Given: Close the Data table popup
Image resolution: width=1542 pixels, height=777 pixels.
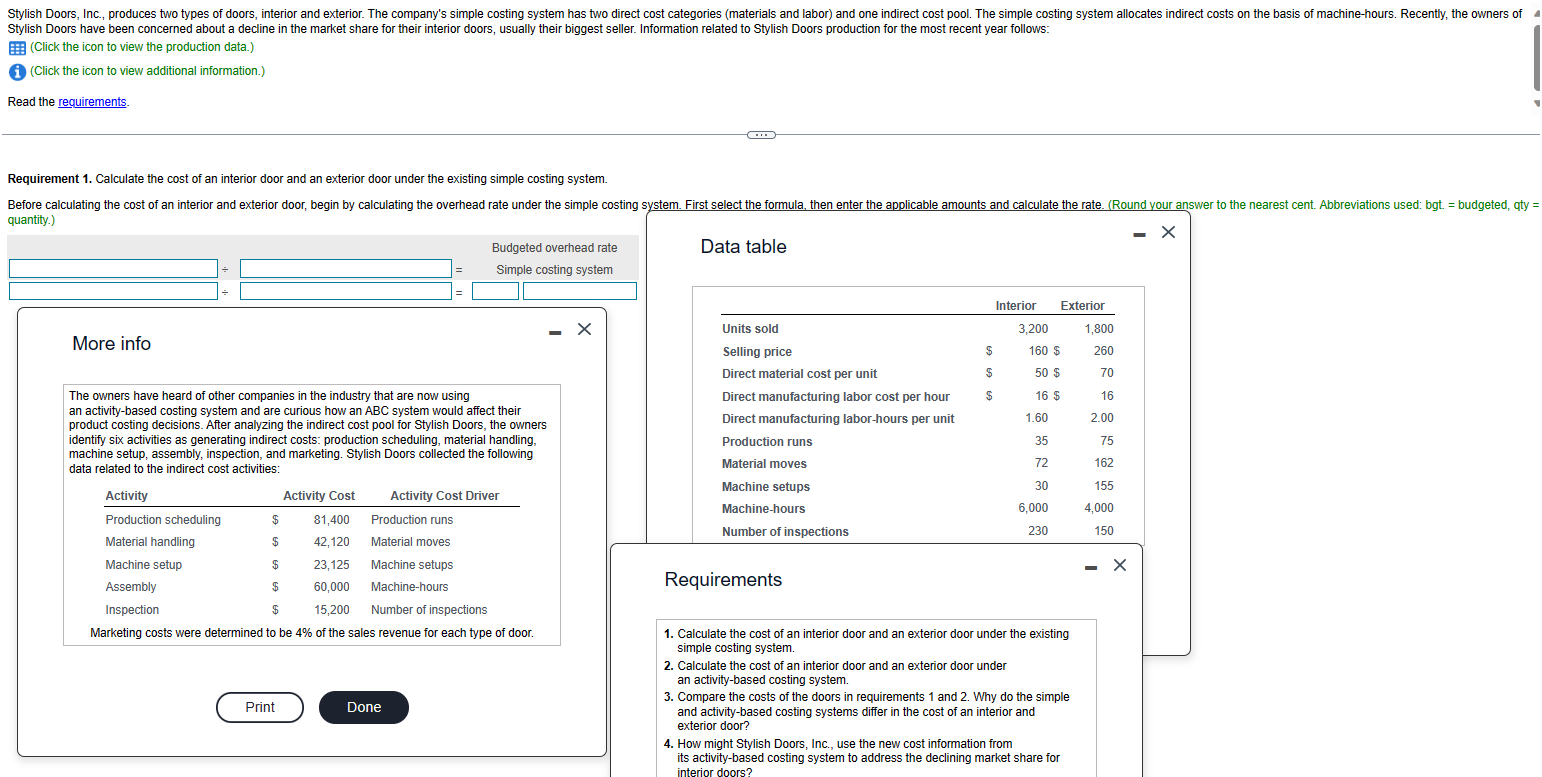Looking at the screenshot, I should (1168, 233).
